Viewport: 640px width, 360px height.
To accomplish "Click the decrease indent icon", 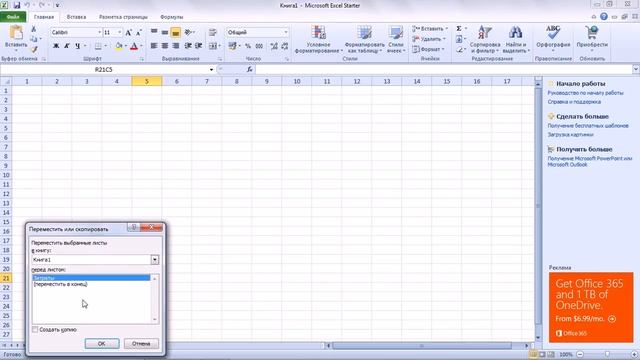I will pyautogui.click(x=188, y=46).
